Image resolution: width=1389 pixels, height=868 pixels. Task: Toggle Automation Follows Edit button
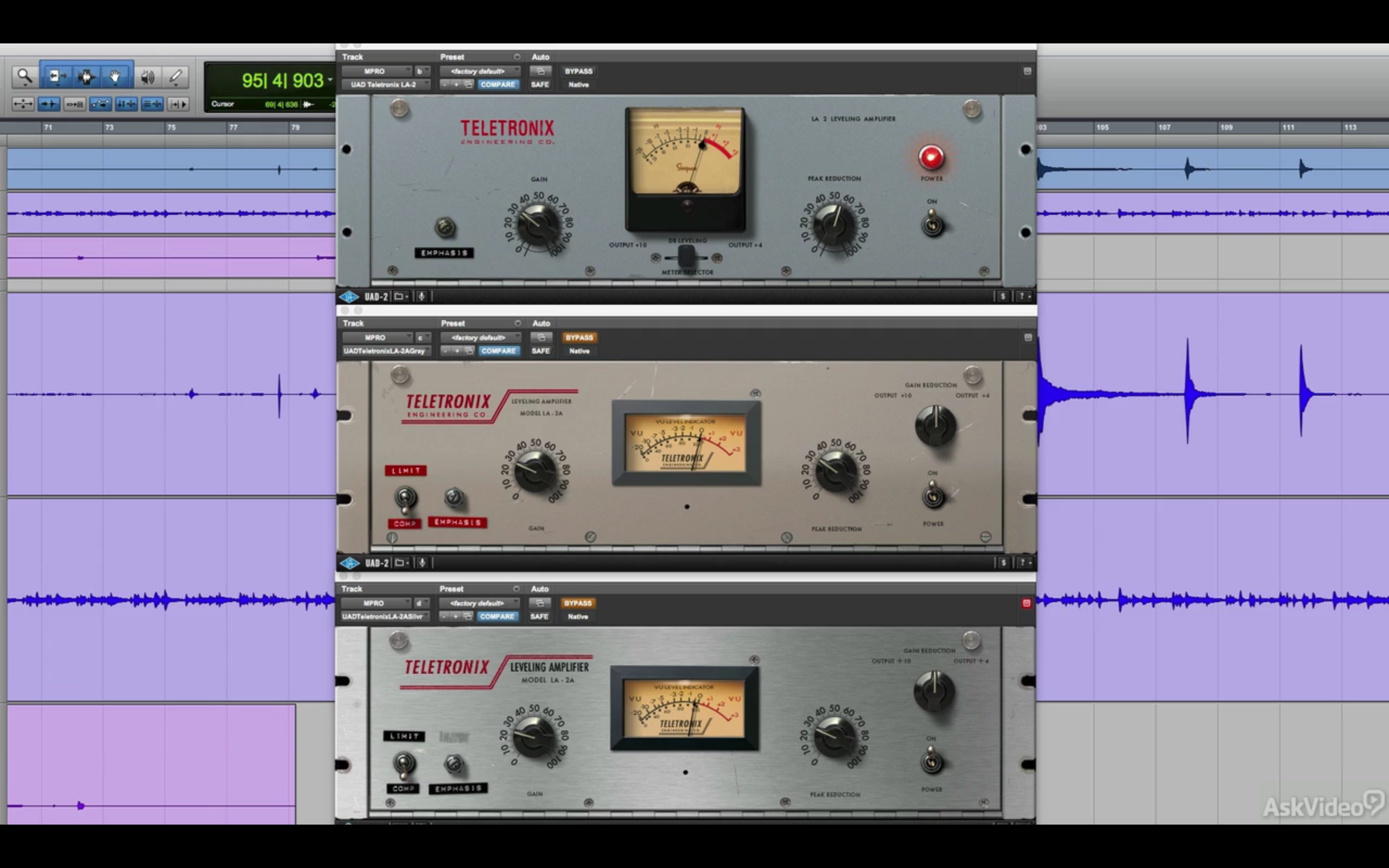pyautogui.click(x=100, y=104)
